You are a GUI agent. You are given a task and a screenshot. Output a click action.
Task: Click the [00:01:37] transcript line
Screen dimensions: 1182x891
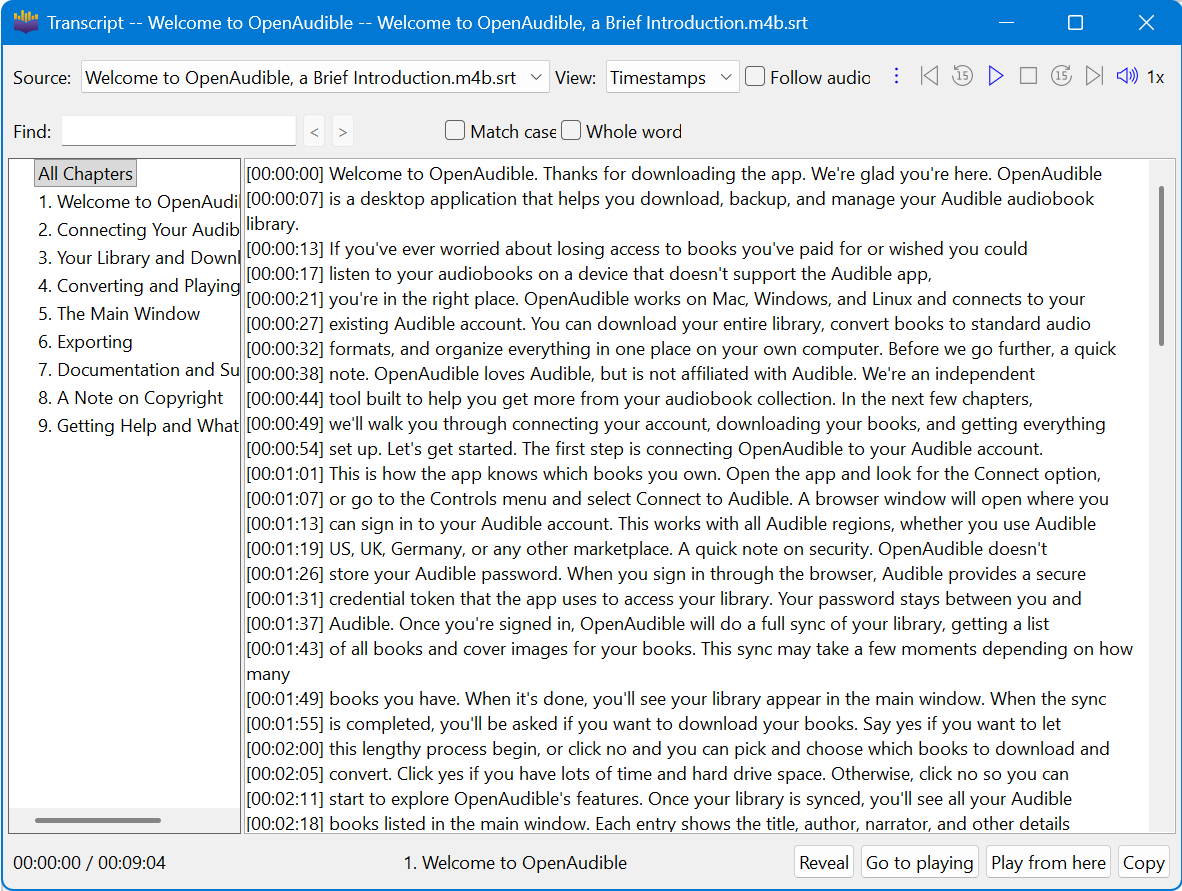click(648, 623)
